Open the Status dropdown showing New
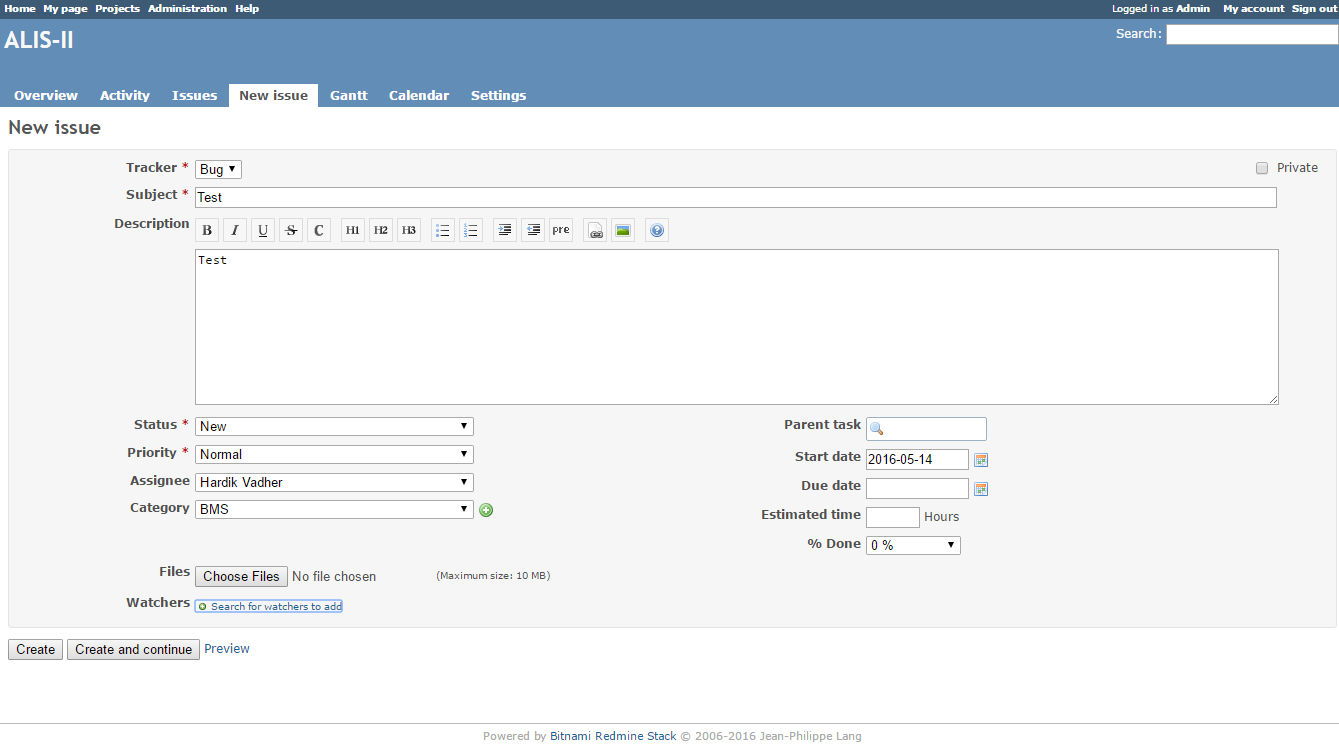Image resolution: width=1339 pixels, height=747 pixels. (334, 426)
